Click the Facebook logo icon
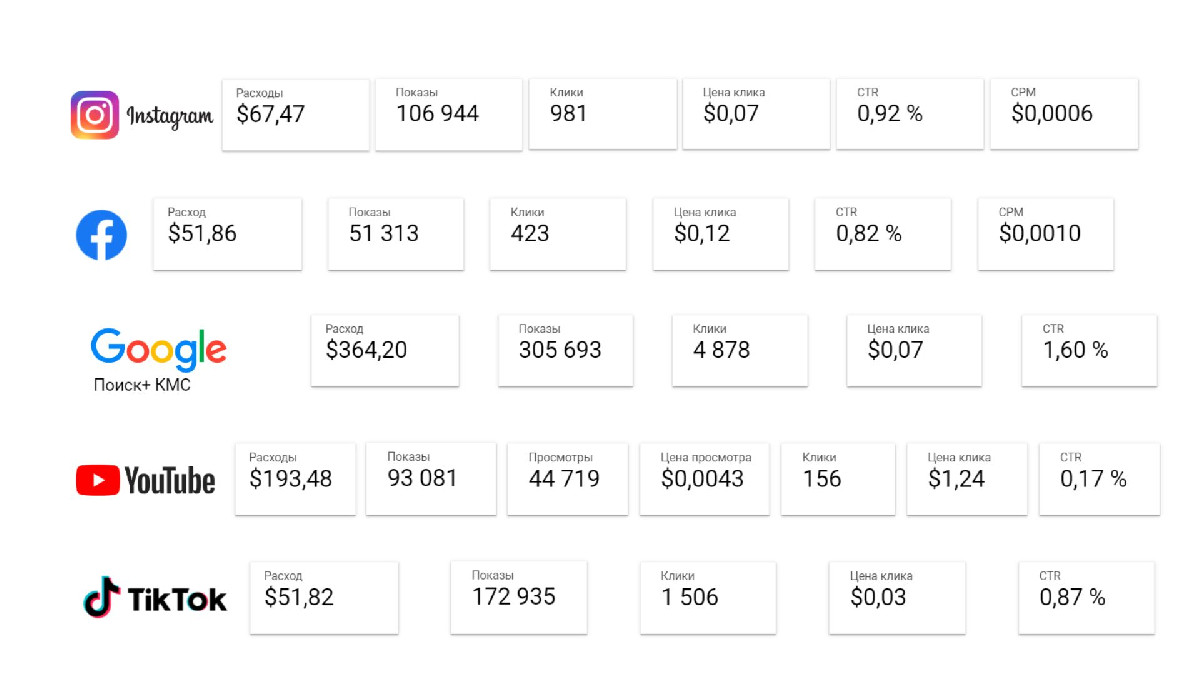This screenshot has width=1200, height=675. click(102, 236)
